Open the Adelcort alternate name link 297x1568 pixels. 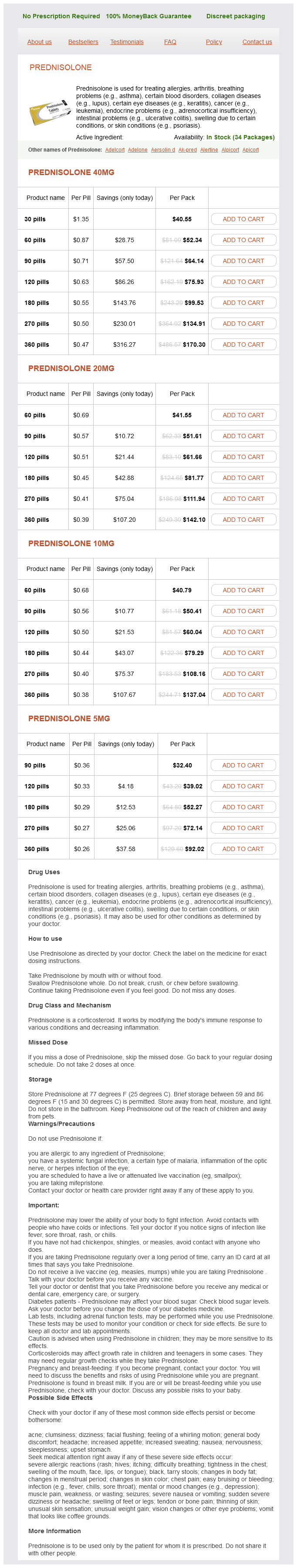pos(115,150)
